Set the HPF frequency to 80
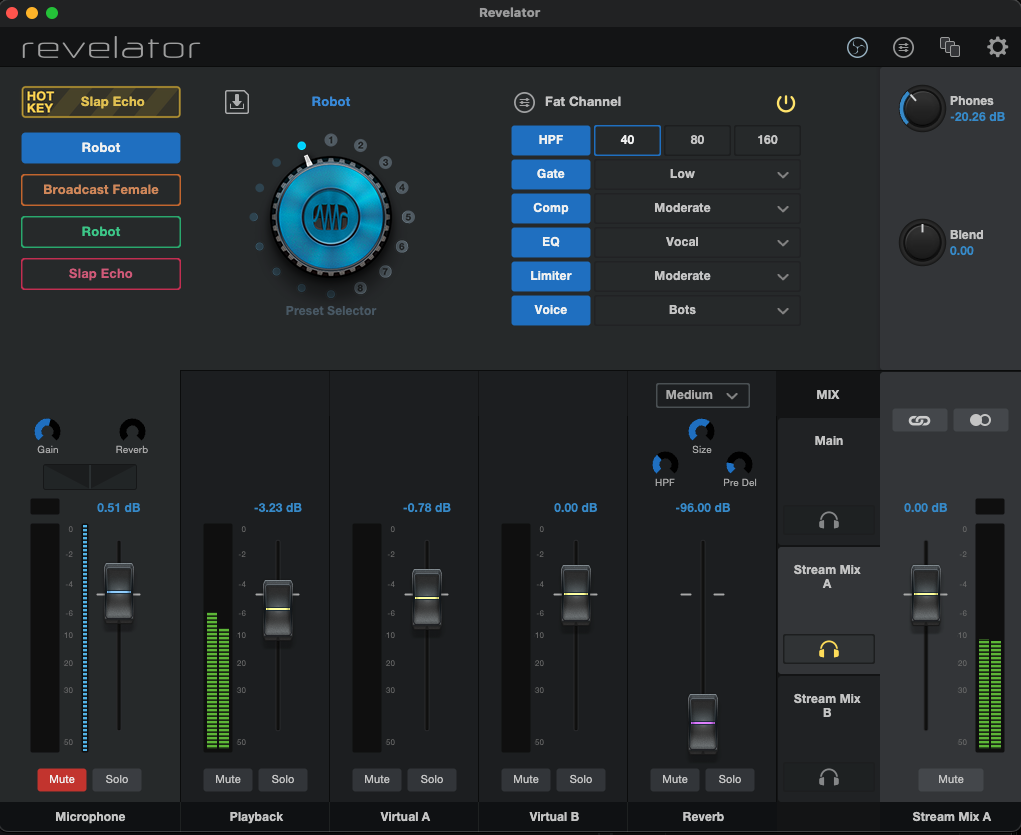This screenshot has width=1021, height=835. pos(697,140)
